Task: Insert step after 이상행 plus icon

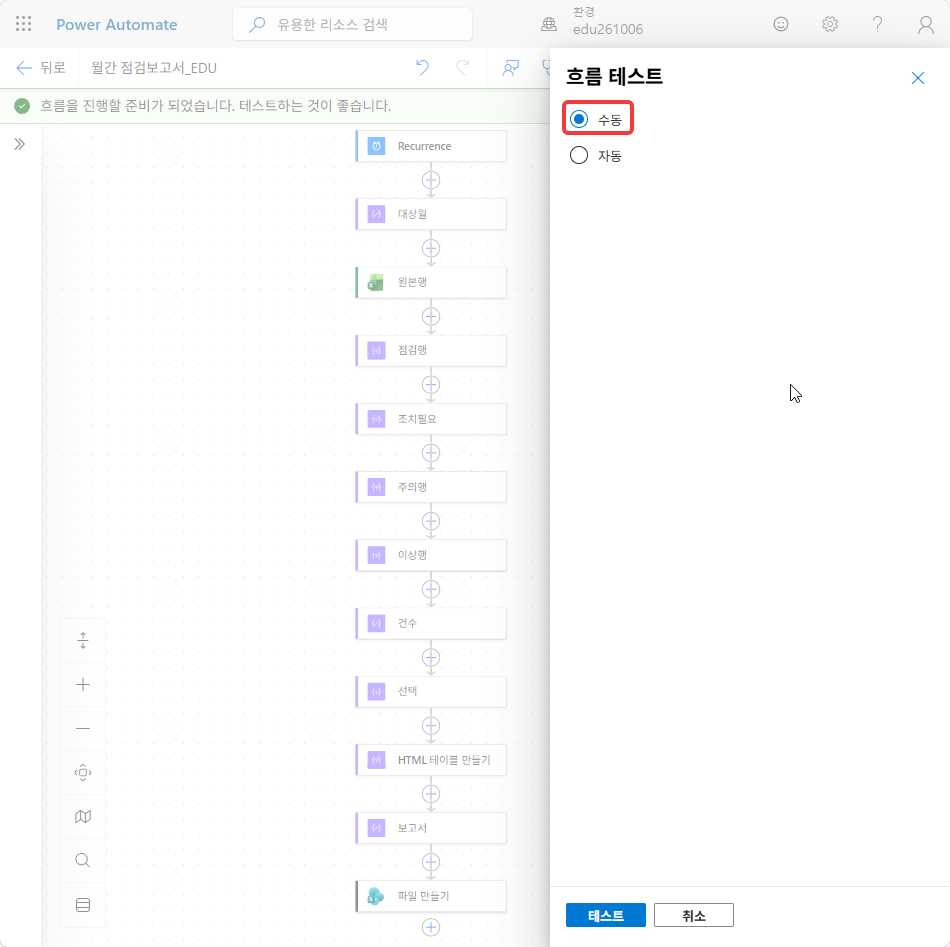Action: [x=431, y=589]
